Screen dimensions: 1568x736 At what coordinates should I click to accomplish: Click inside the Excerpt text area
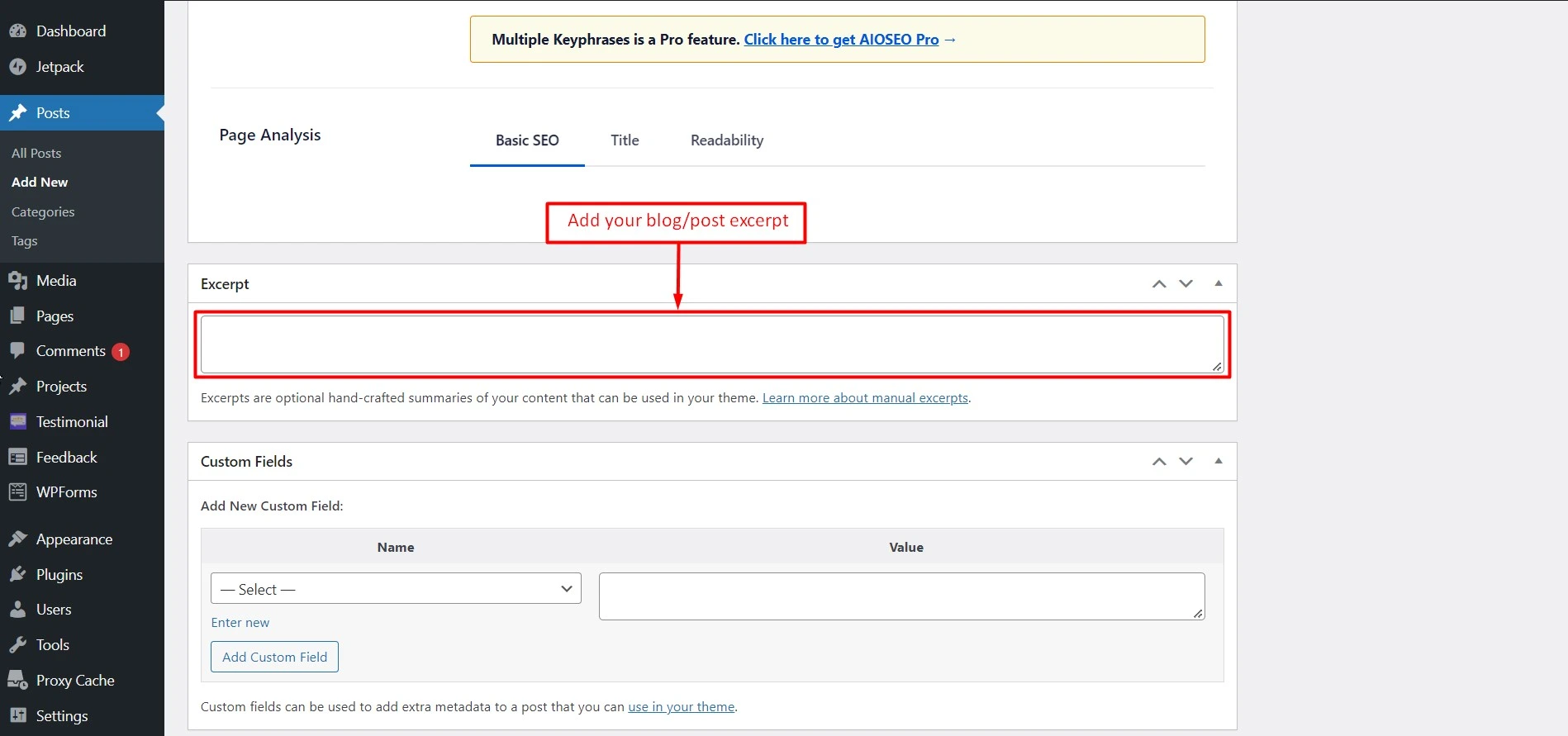click(710, 344)
